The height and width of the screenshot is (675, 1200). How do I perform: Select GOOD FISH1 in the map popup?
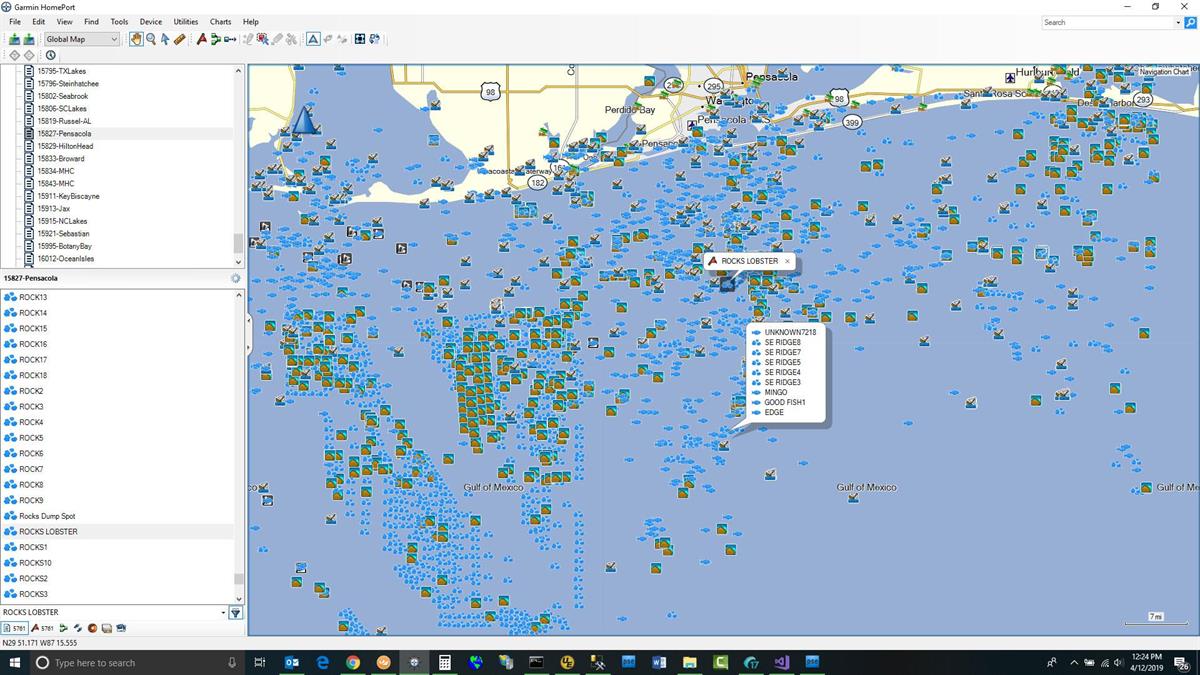(785, 402)
